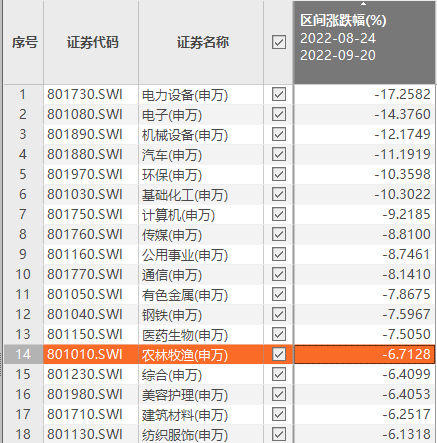The width and height of the screenshot is (437, 443).
Task: Click the sort arrow above 区间涨跌幅
Action: 364,4
